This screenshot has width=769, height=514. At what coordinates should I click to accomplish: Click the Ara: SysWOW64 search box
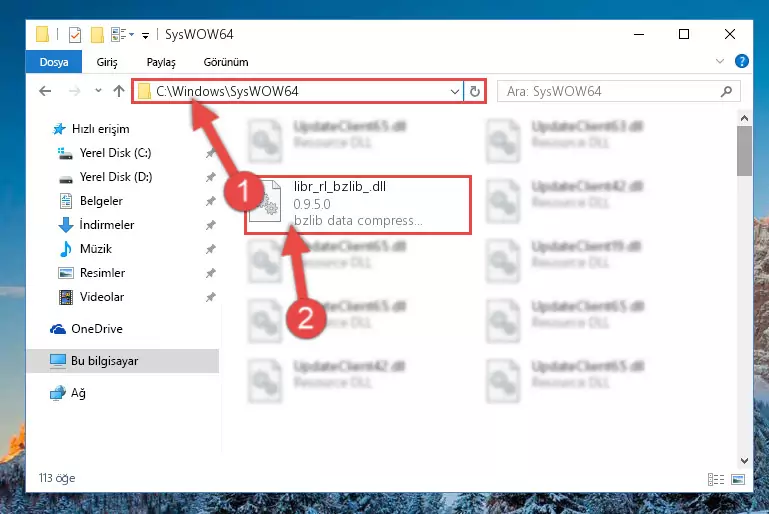(x=618, y=91)
